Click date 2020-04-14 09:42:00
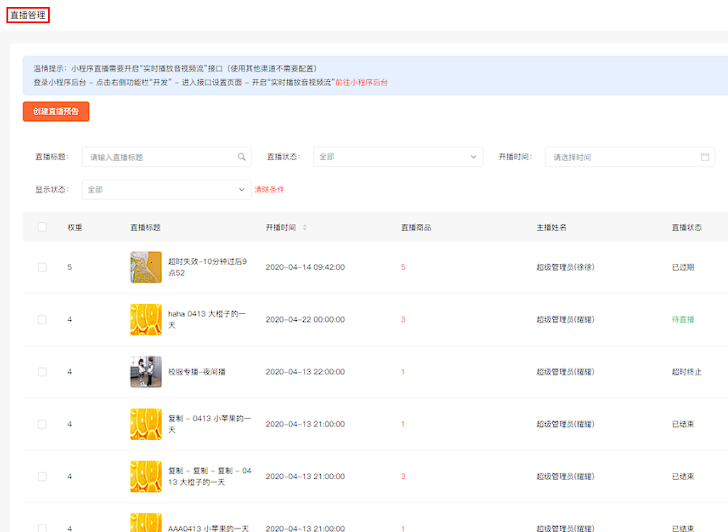 pyautogui.click(x=305, y=267)
